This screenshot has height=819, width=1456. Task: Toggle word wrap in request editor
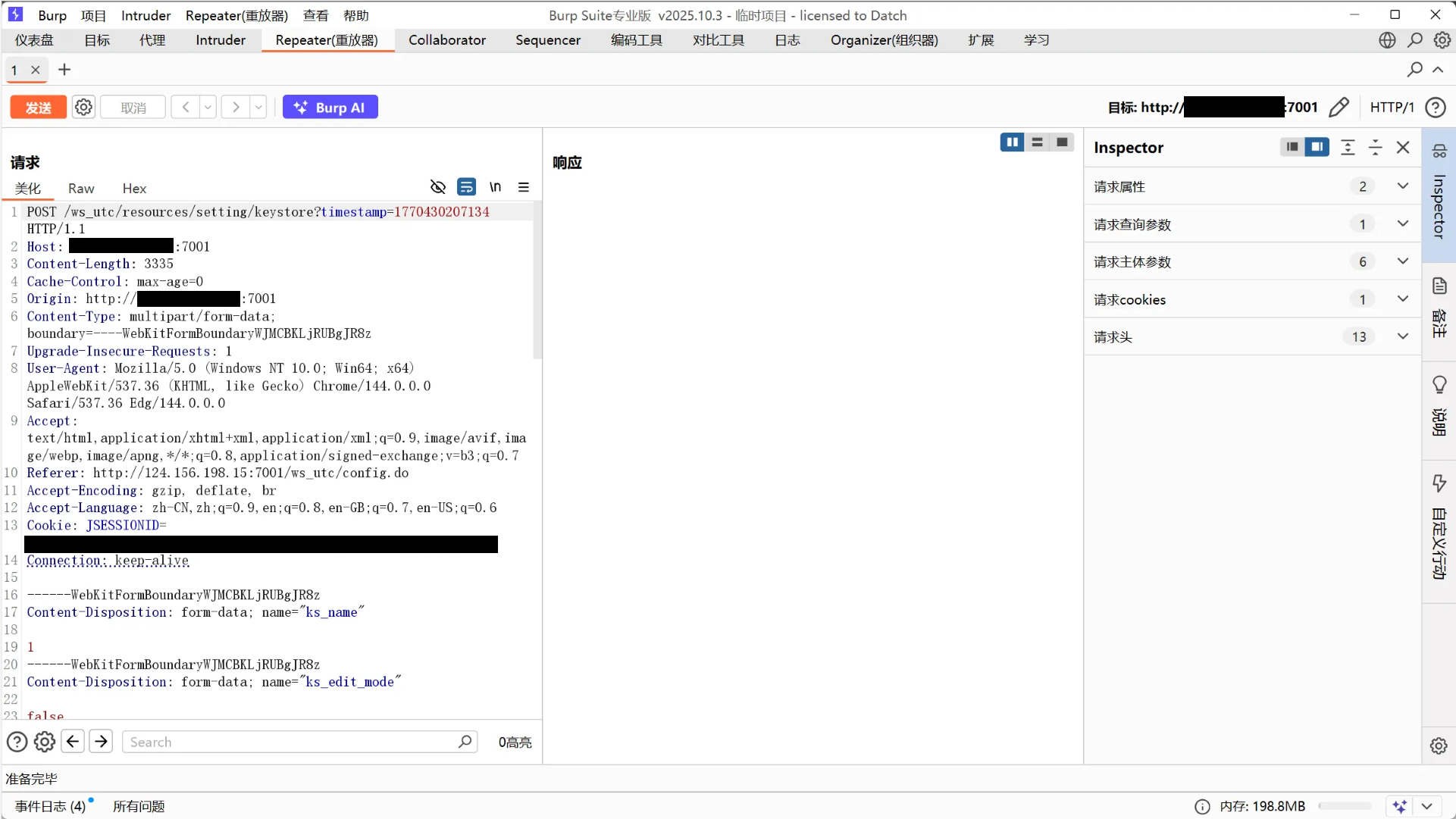tap(467, 187)
